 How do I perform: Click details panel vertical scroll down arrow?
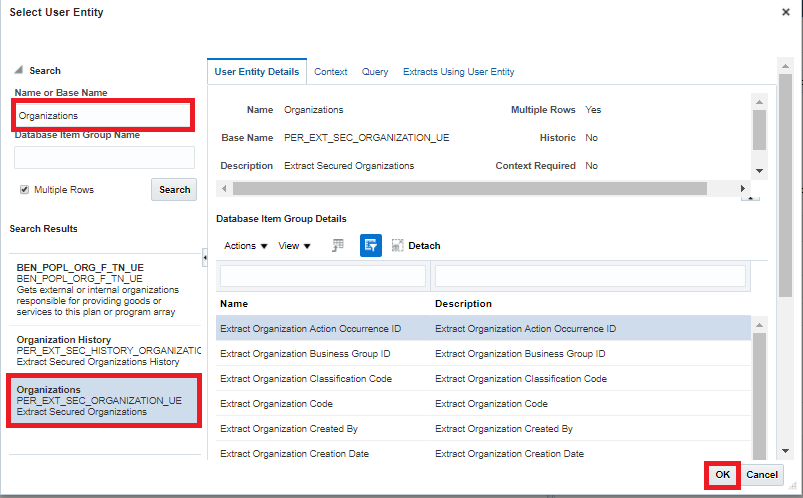(x=759, y=171)
